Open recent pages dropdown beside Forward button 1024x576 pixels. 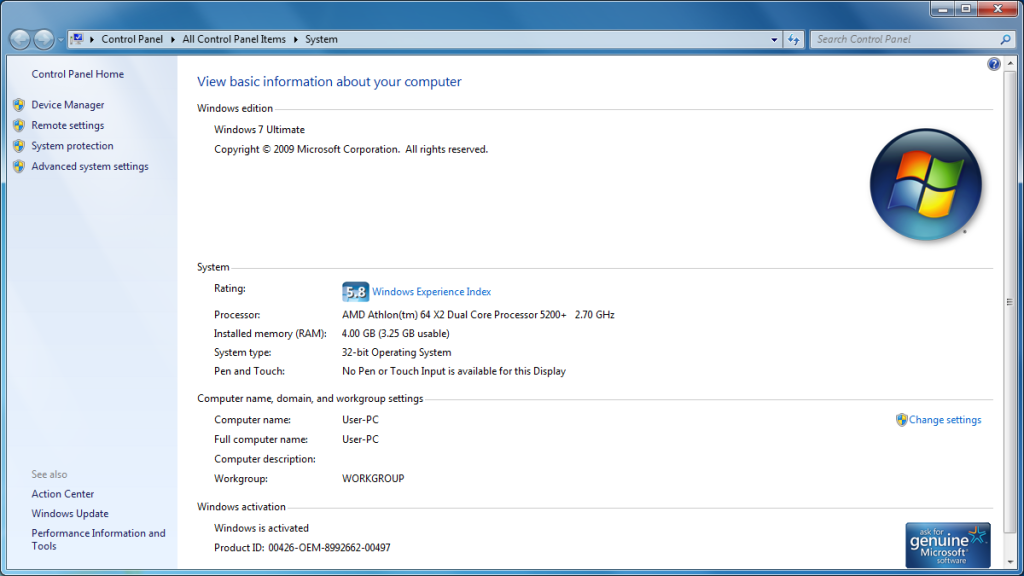(x=61, y=40)
